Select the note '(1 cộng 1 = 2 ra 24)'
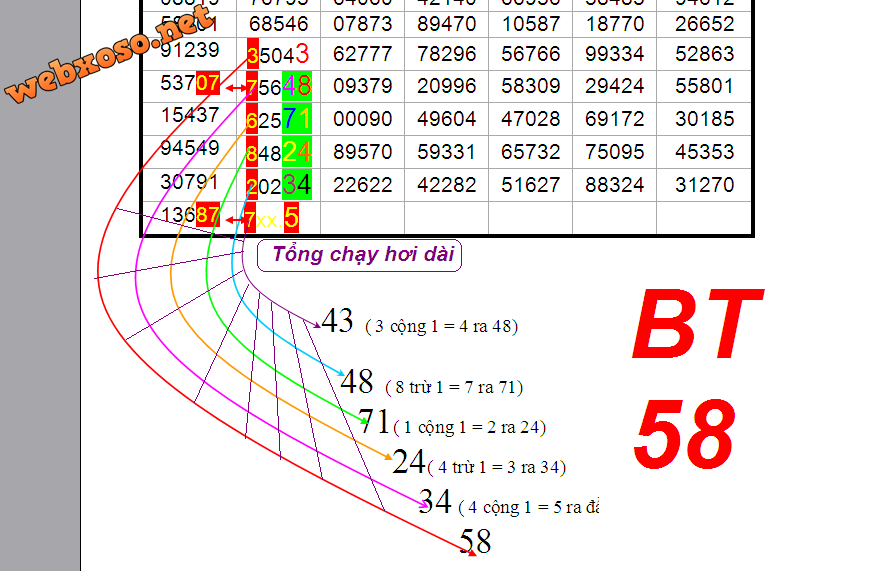This screenshot has width=869, height=571. coord(469,427)
